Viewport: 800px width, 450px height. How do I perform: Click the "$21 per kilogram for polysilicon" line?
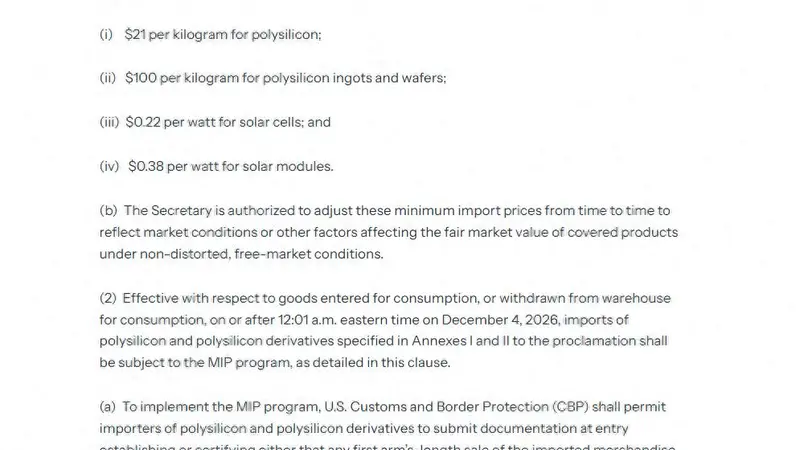pos(223,35)
